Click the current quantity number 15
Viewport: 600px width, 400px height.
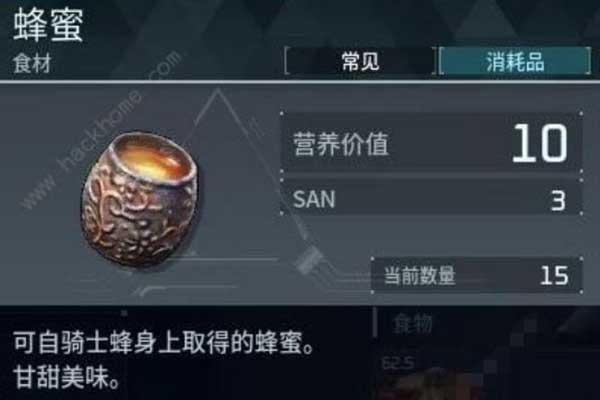pos(554,276)
